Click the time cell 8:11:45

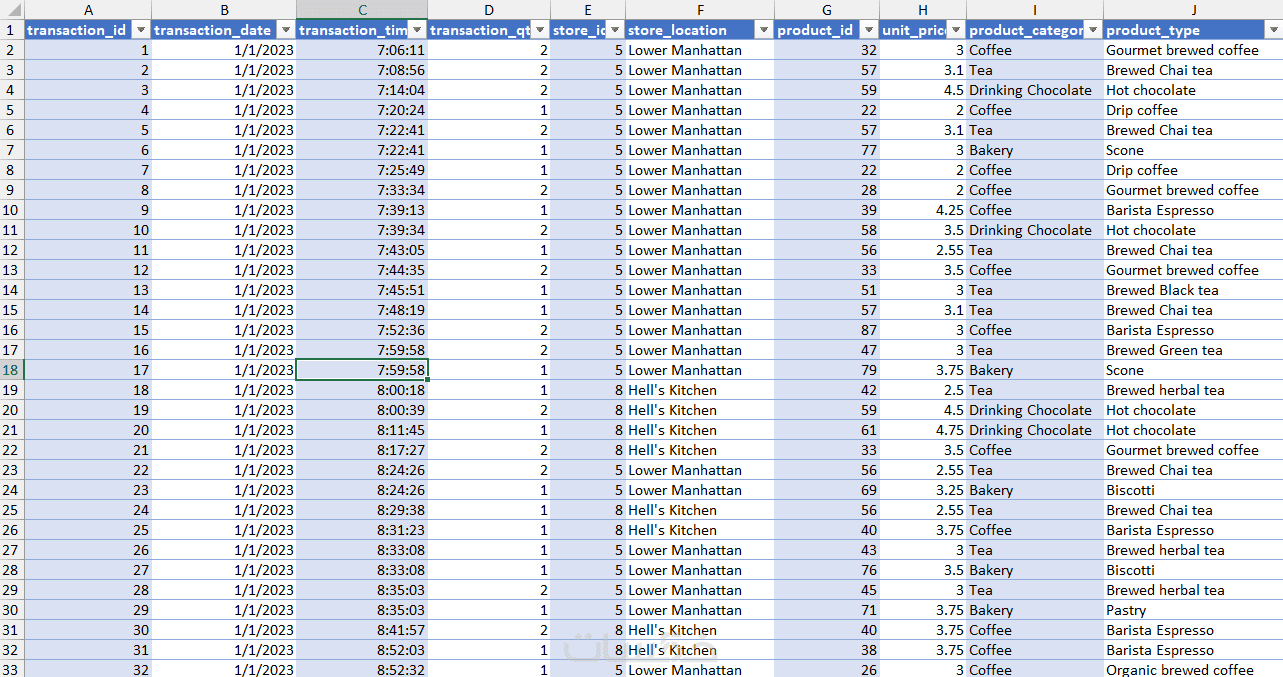(x=362, y=430)
